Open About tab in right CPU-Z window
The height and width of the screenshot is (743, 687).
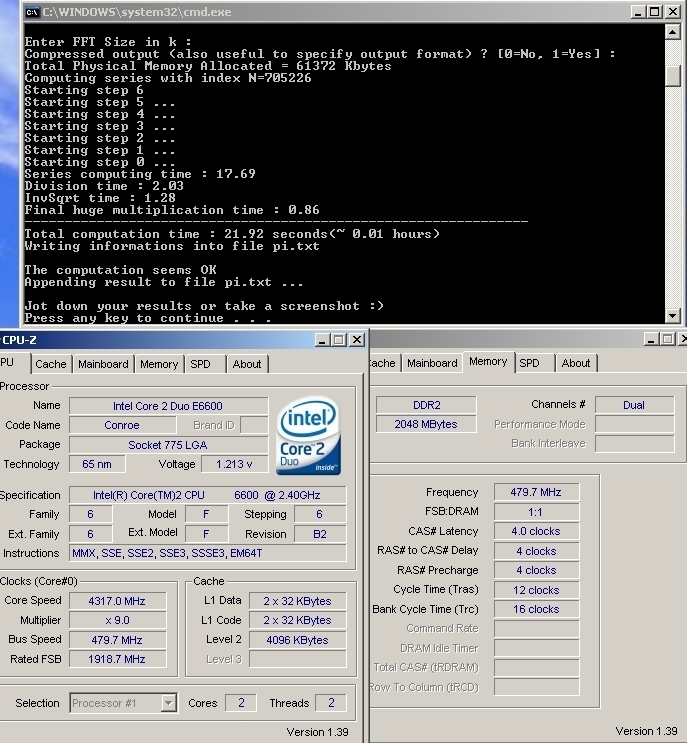click(576, 363)
